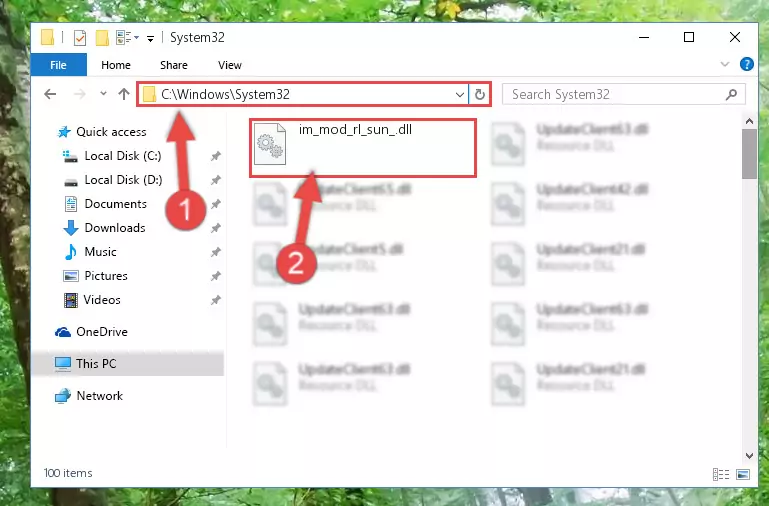The width and height of the screenshot is (769, 506).
Task: Open Documents in the sidebar
Action: [115, 204]
